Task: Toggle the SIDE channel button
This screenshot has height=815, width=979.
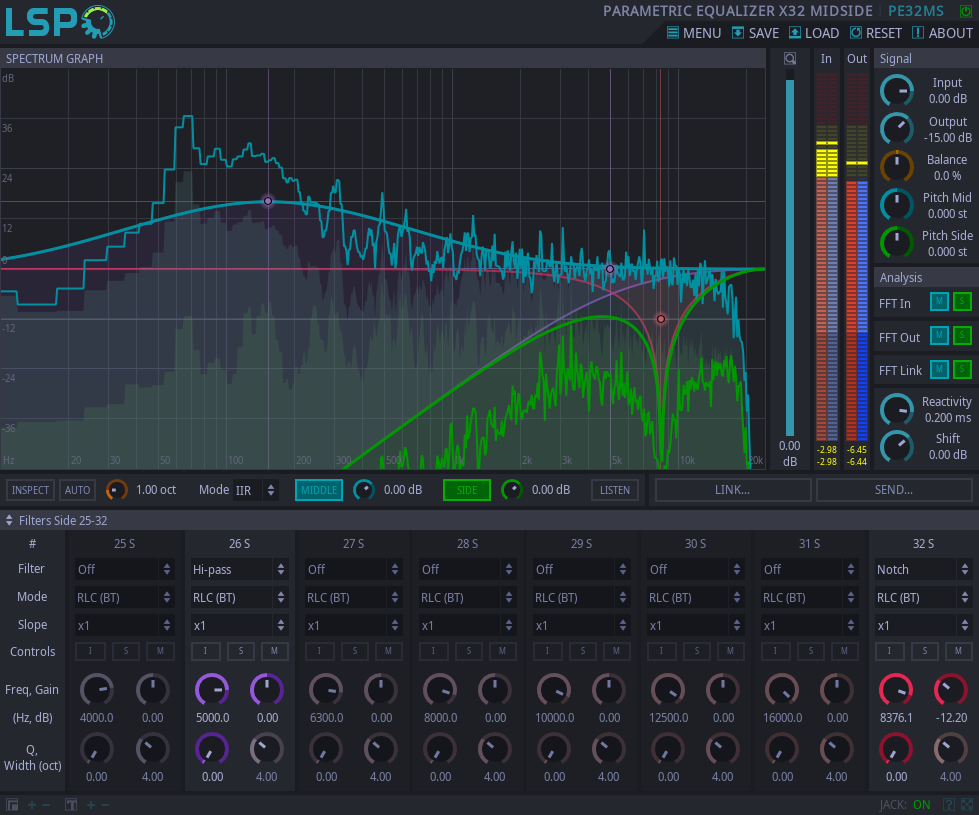Action: coord(466,490)
